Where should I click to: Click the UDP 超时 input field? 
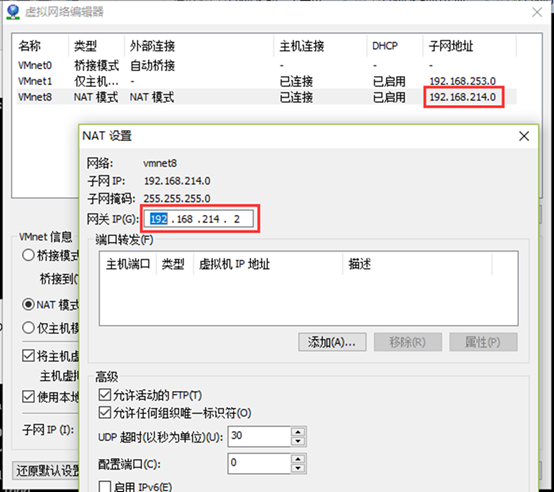pos(260,436)
